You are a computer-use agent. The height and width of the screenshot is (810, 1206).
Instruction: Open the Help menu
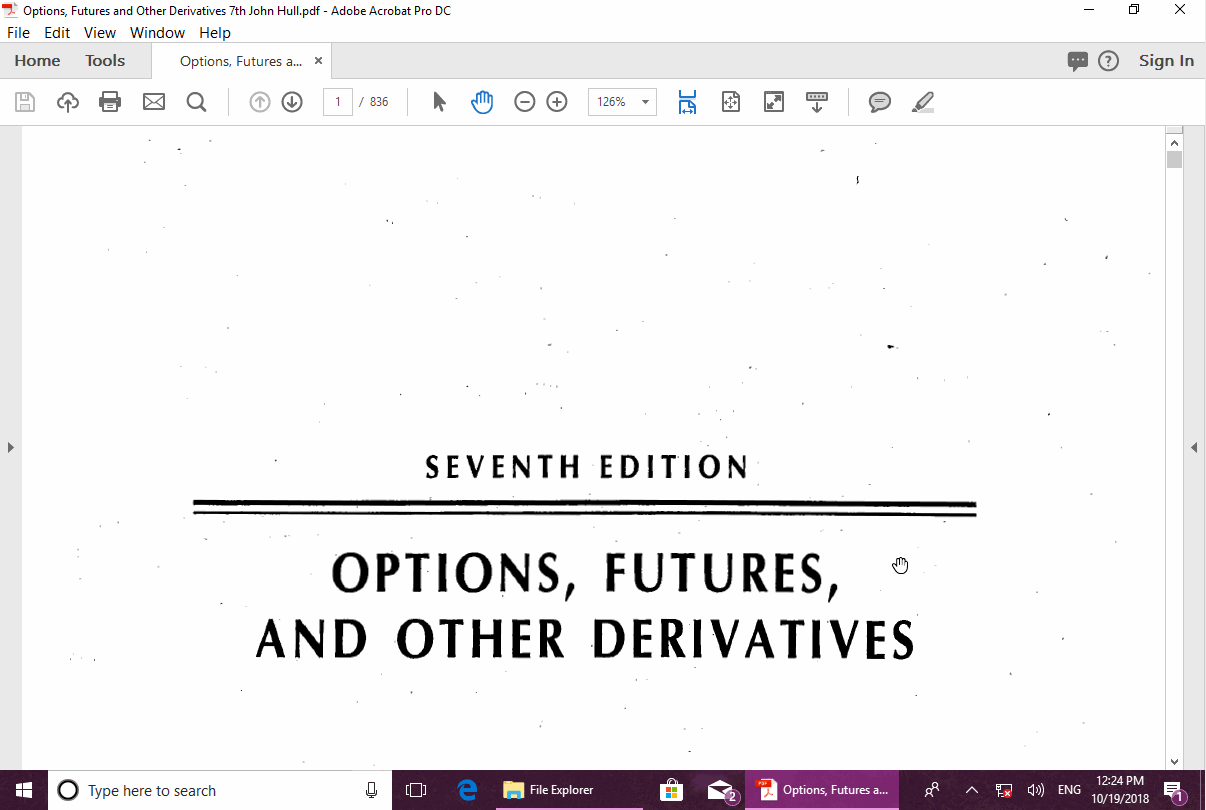pyautogui.click(x=215, y=33)
